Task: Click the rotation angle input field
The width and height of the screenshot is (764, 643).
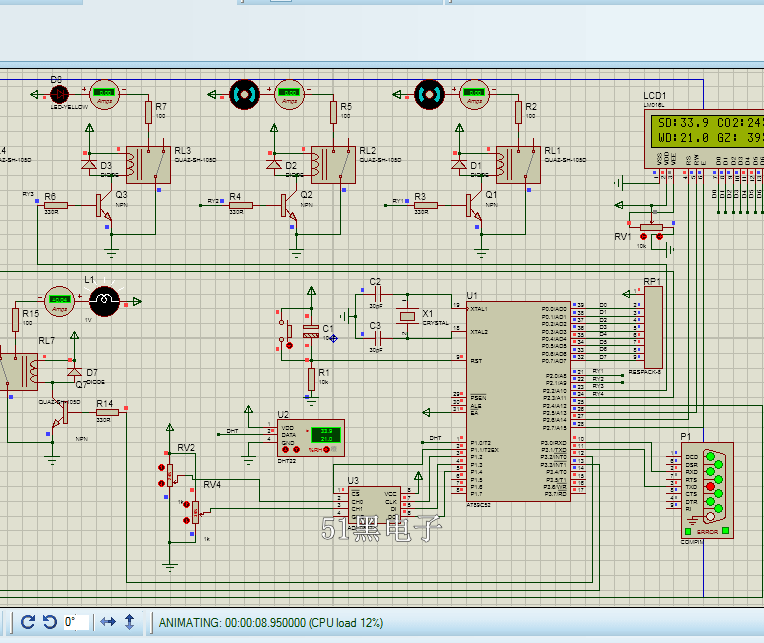Action: (x=76, y=622)
